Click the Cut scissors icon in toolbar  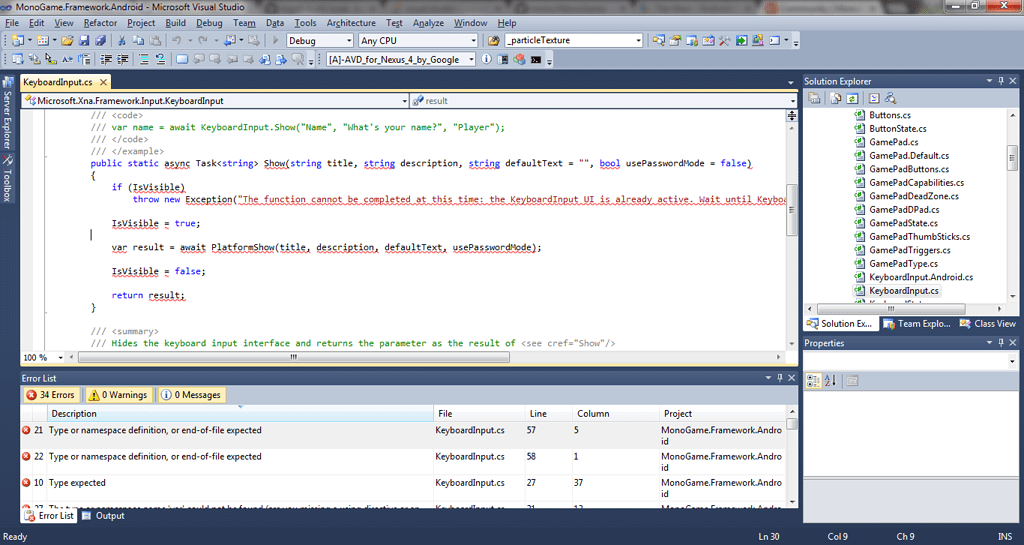click(122, 41)
